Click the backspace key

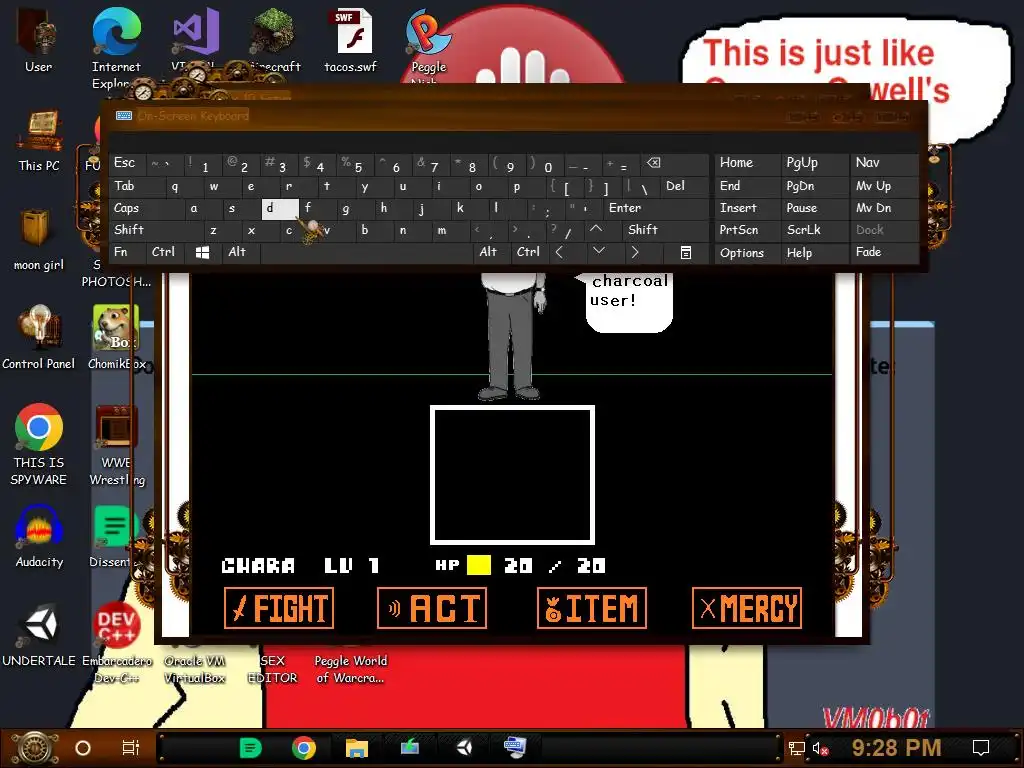tap(673, 163)
